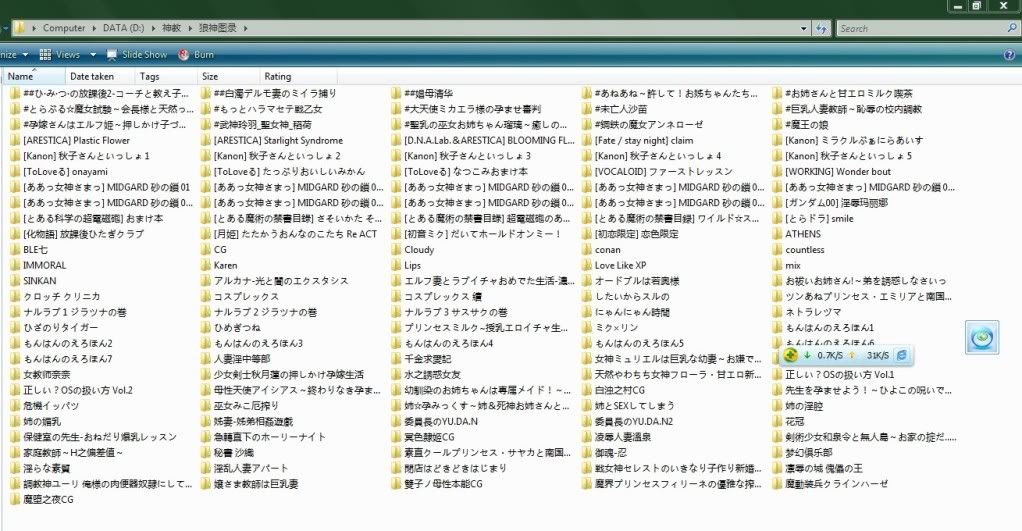Expand the address bar history dropdown
The height and width of the screenshot is (531, 1022).
click(804, 29)
